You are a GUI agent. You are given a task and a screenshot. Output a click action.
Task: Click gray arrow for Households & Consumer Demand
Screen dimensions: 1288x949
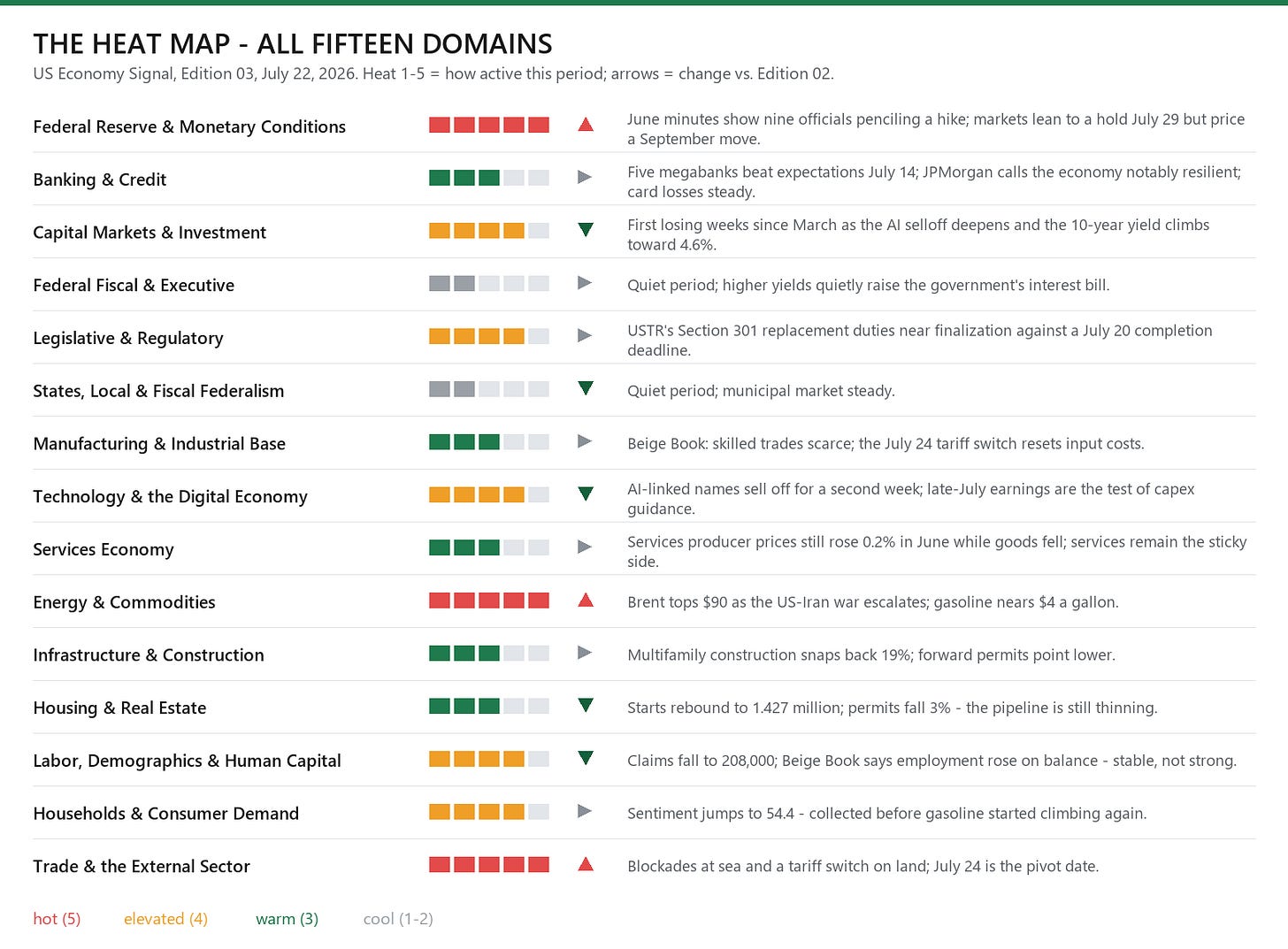tap(585, 811)
